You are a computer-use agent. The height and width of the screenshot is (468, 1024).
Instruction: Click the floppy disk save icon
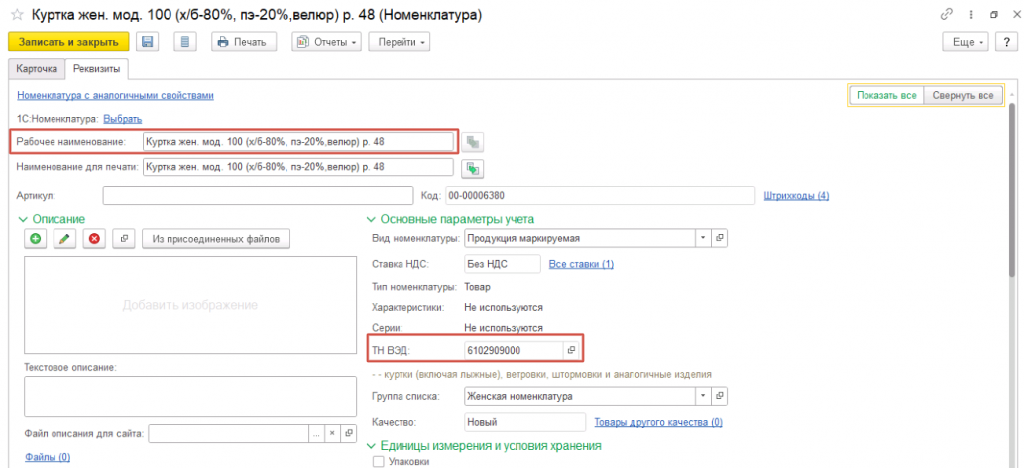[x=148, y=42]
